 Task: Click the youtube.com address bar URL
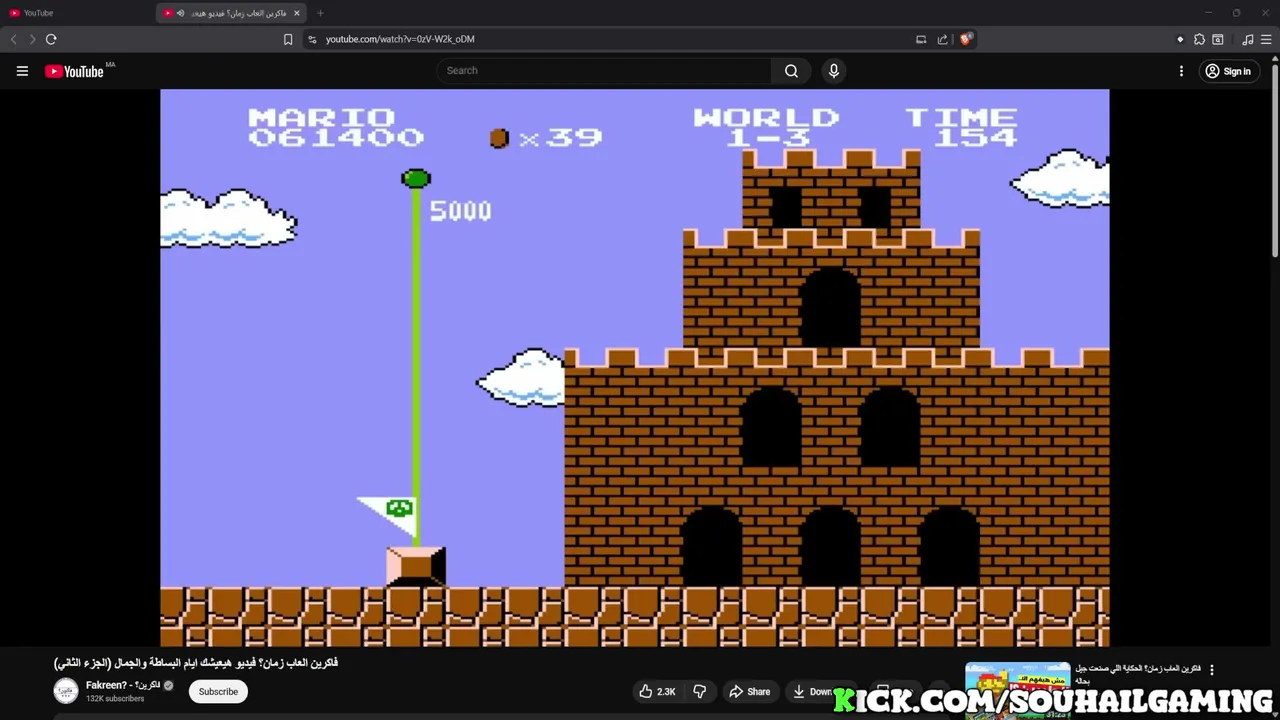400,39
